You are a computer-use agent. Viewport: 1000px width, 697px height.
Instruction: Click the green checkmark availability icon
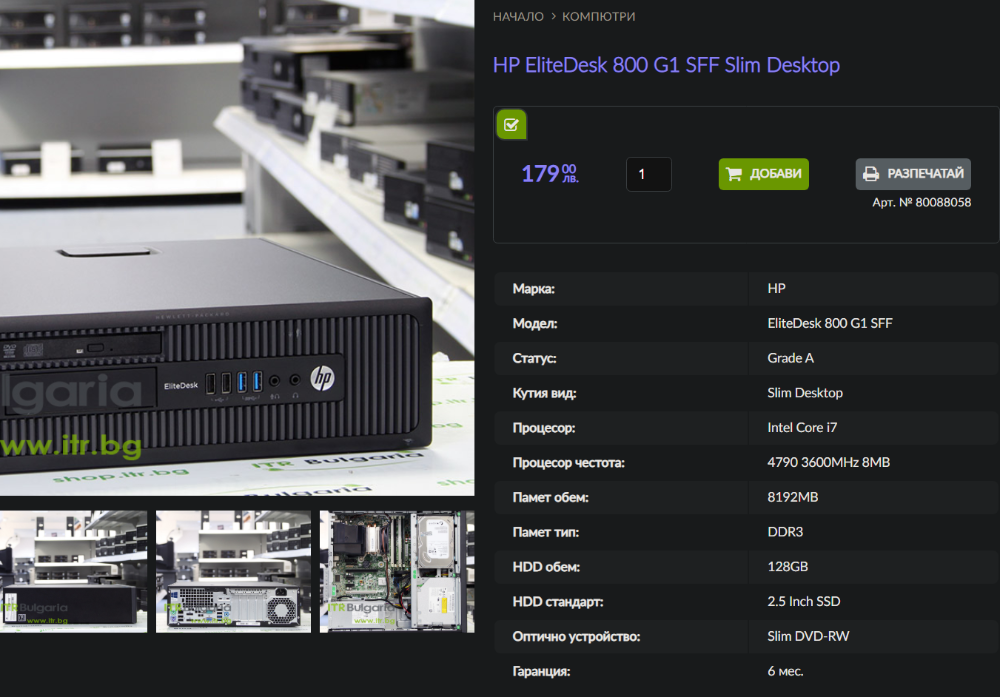pos(511,124)
